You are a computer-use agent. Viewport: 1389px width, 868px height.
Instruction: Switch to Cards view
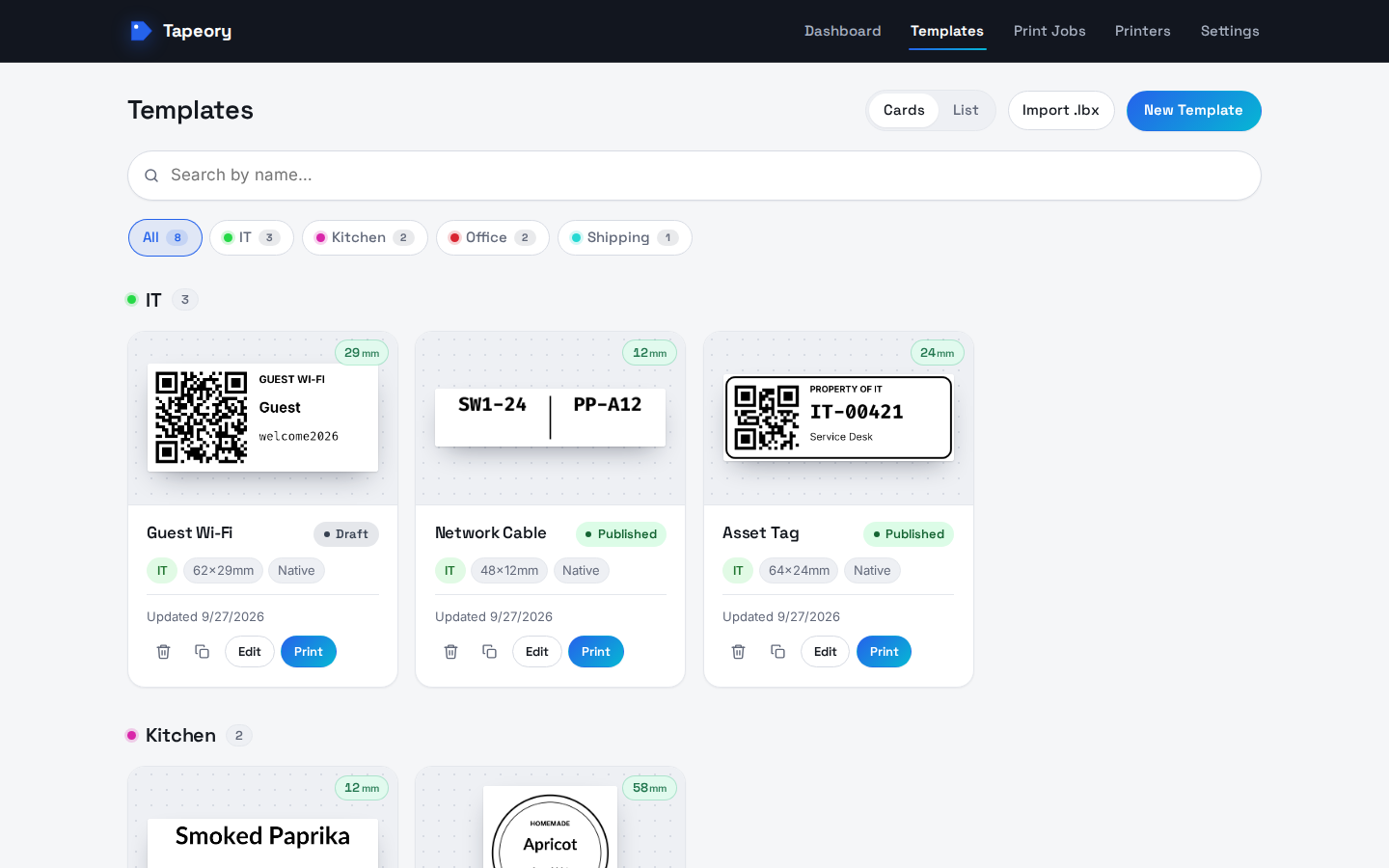[x=904, y=110]
